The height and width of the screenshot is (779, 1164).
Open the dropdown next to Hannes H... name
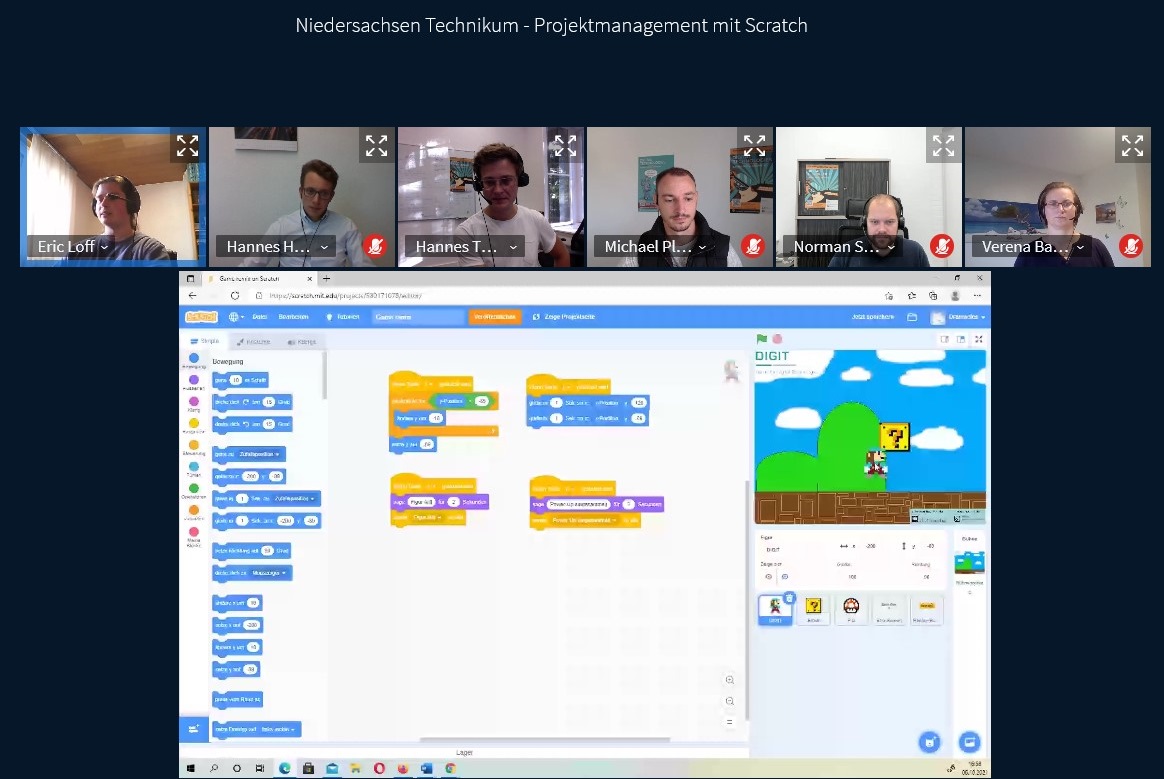[x=324, y=247]
